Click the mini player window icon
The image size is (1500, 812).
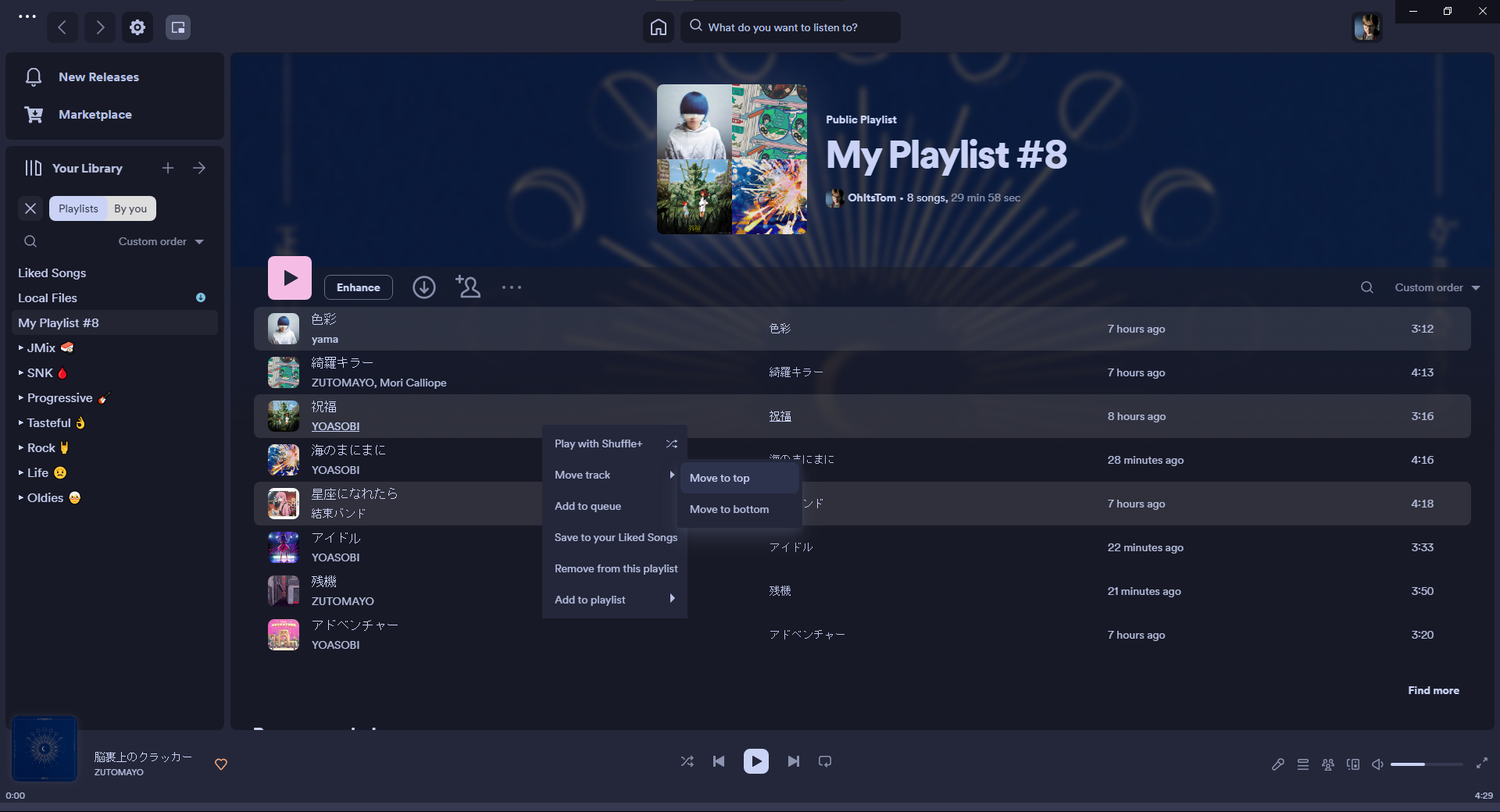(x=178, y=27)
